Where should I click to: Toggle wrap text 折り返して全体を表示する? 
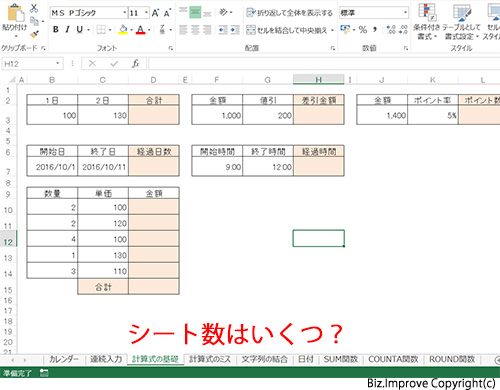(x=289, y=13)
